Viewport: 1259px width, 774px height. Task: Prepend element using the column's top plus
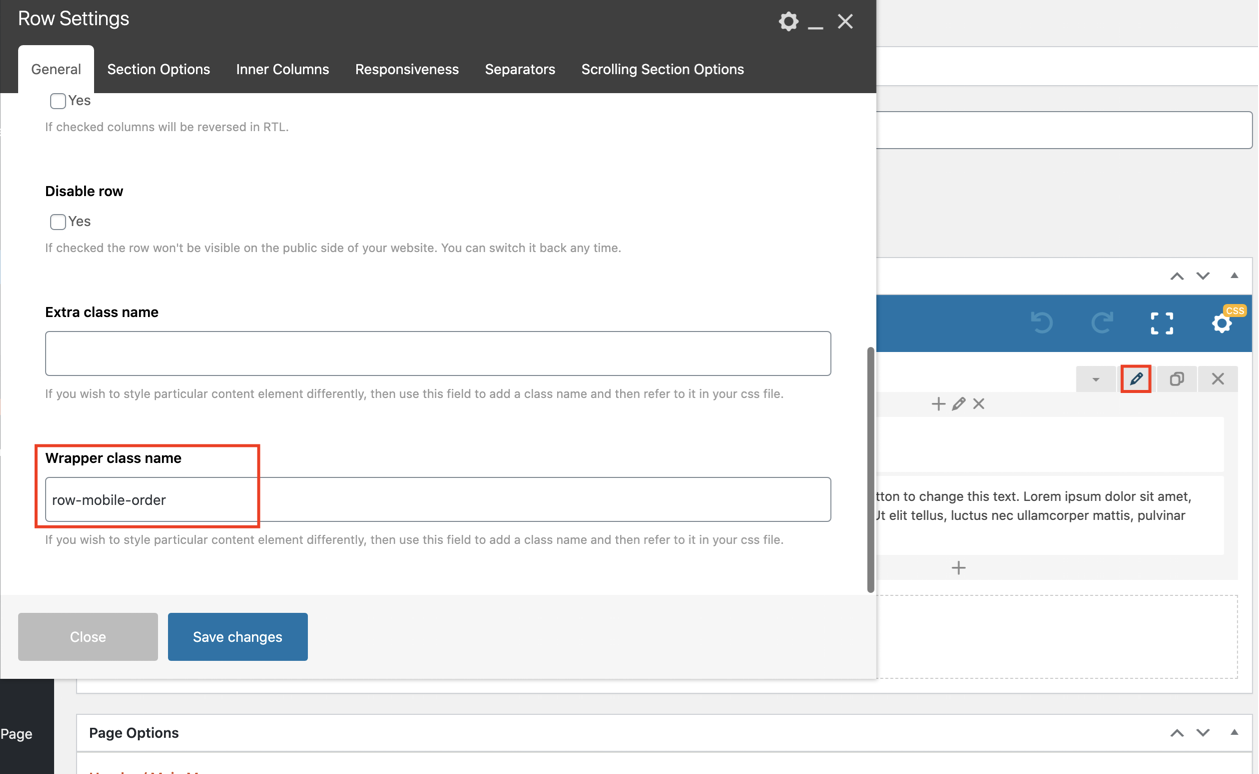coord(938,404)
